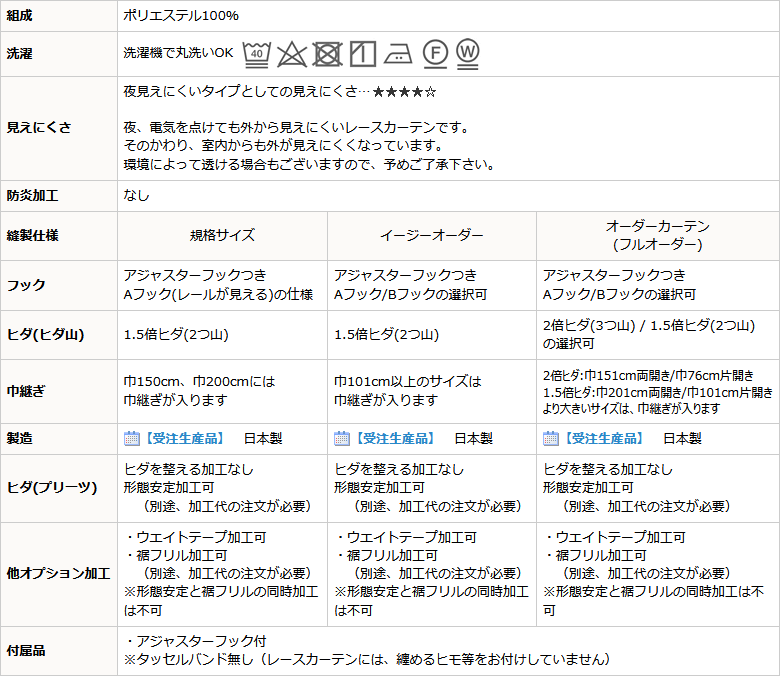780x676 pixels.
Task: Click the low-temperature iron symbol
Action: coord(398,54)
